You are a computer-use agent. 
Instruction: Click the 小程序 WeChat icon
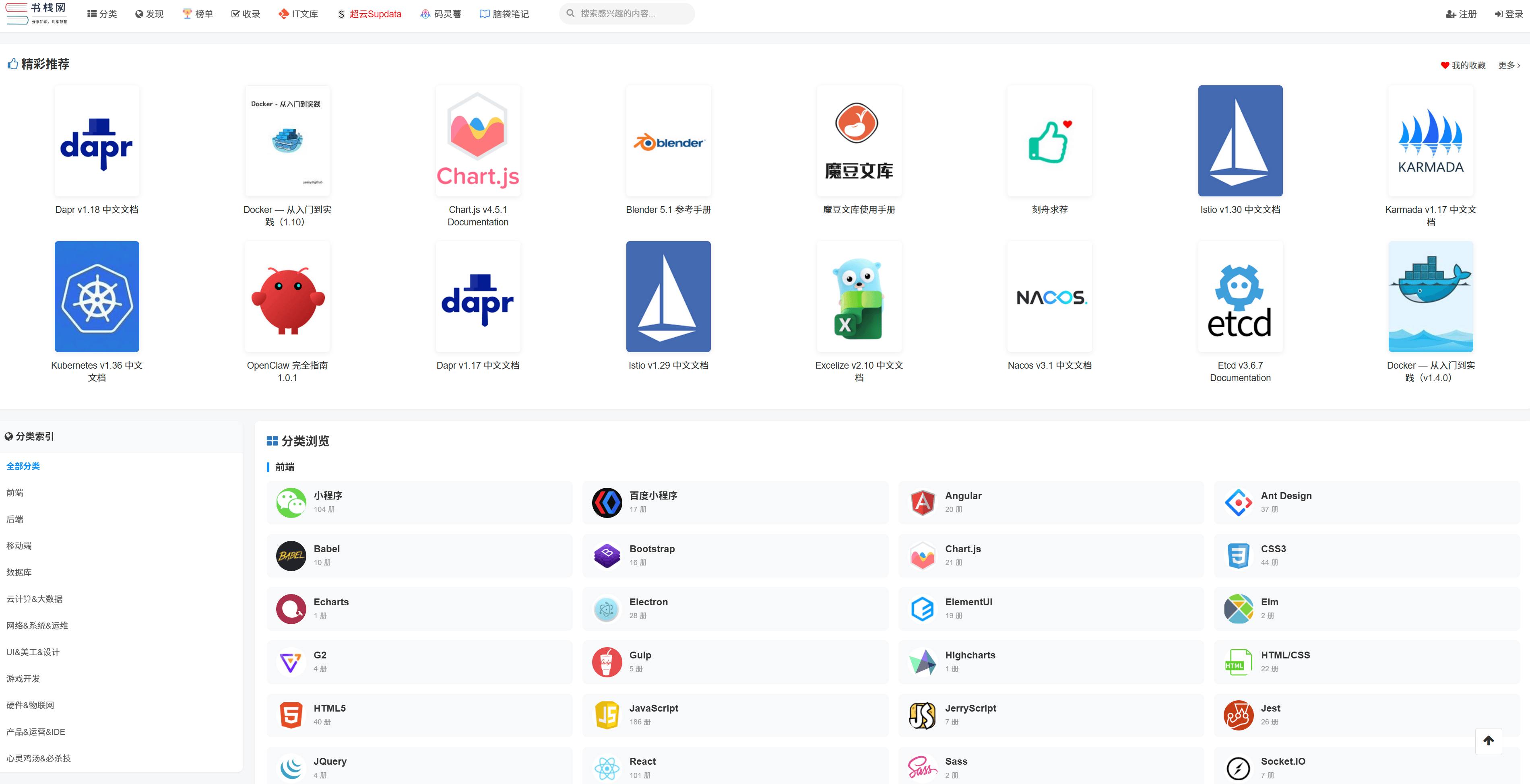pos(291,502)
